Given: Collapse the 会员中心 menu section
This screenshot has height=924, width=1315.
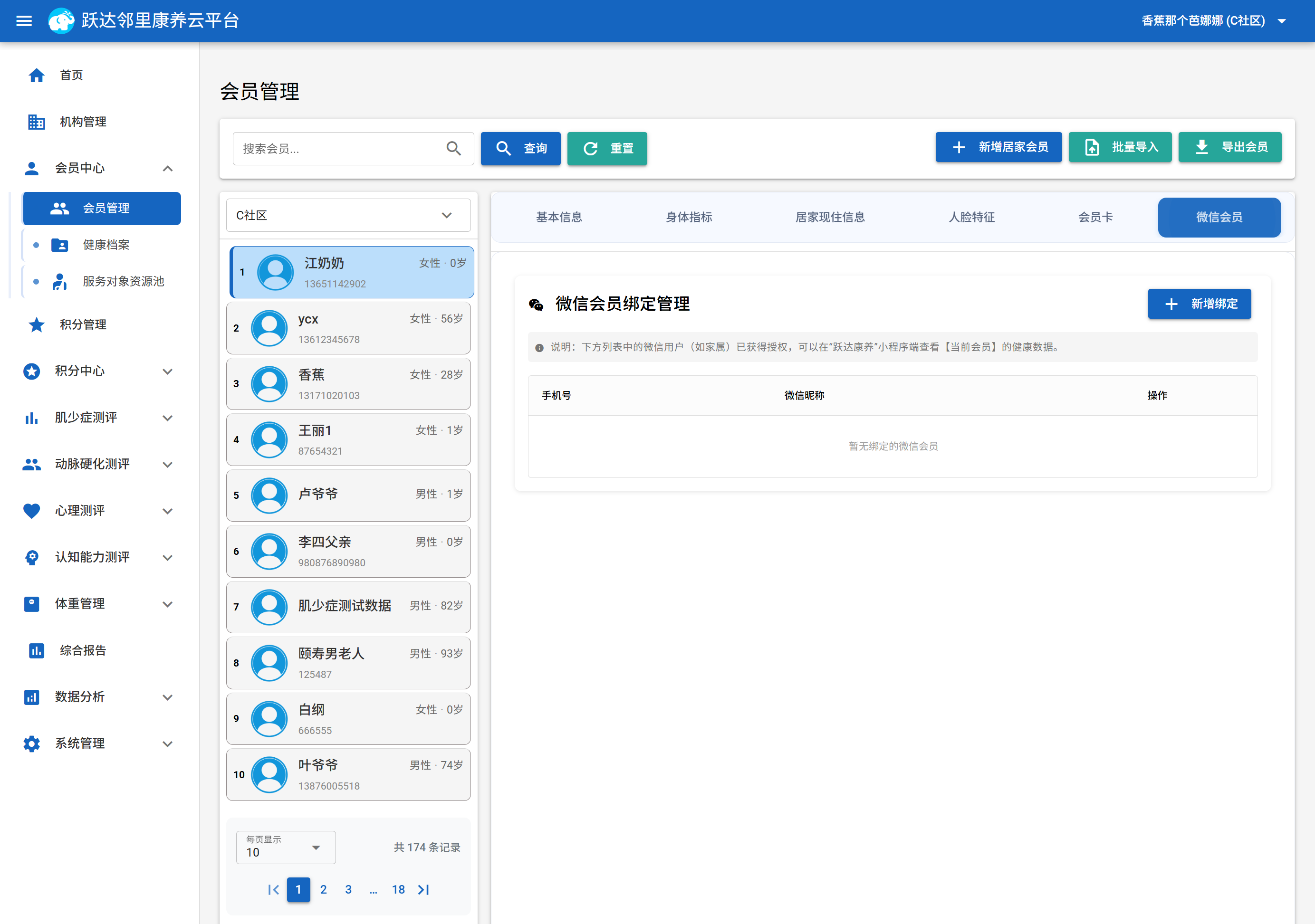Looking at the screenshot, I should coord(168,168).
